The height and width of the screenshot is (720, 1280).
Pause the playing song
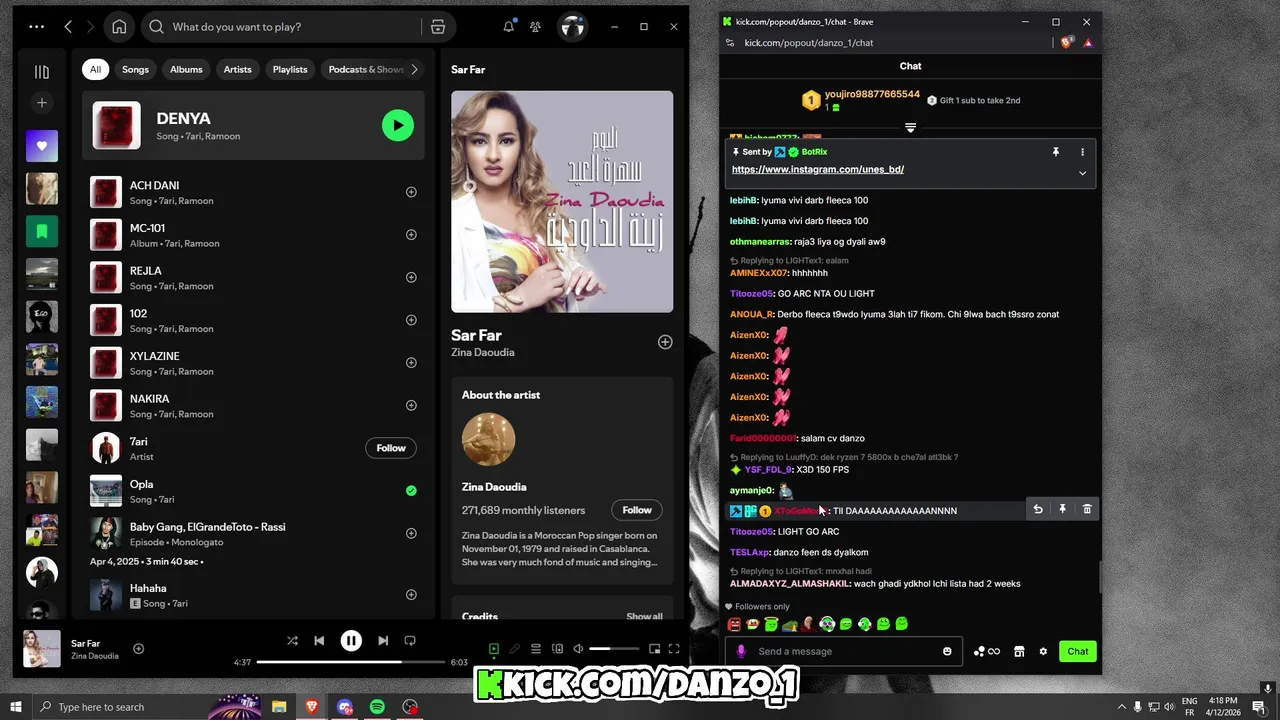[x=351, y=641]
